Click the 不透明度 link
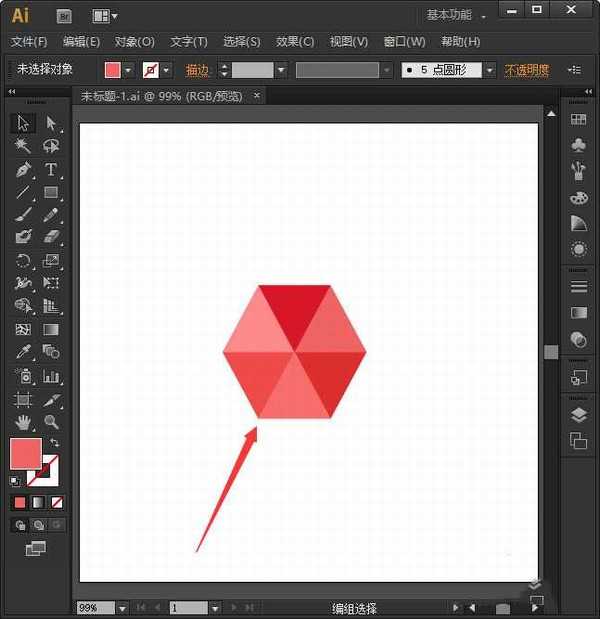This screenshot has width=600, height=619. 526,70
